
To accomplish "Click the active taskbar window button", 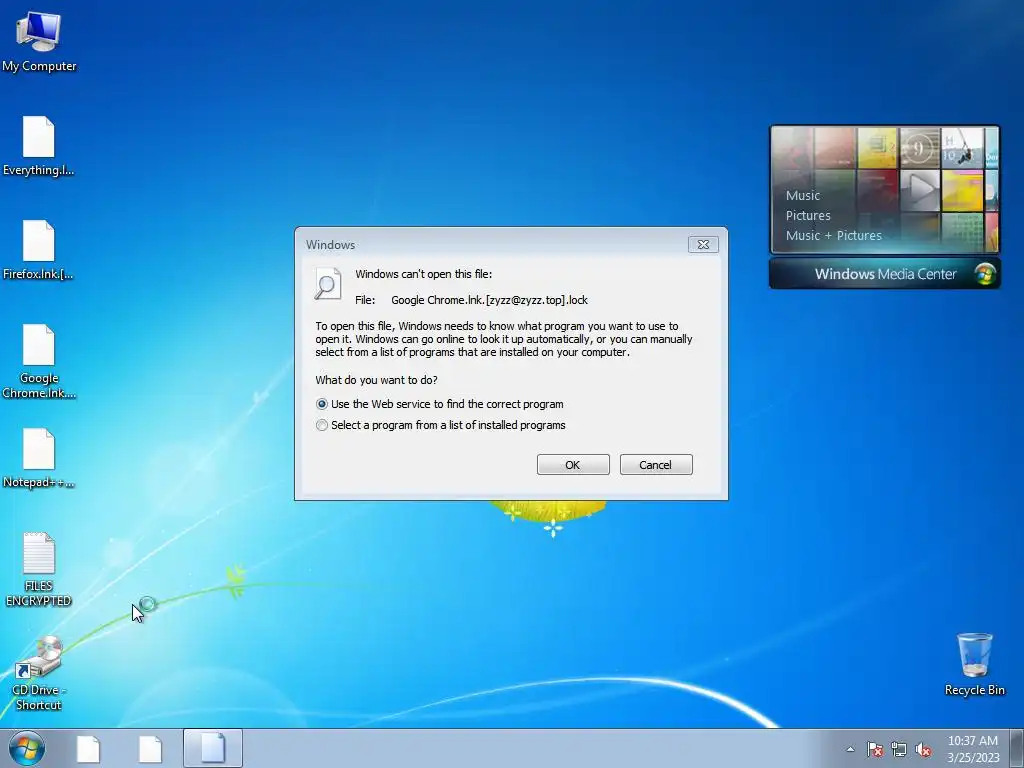I will [x=213, y=748].
